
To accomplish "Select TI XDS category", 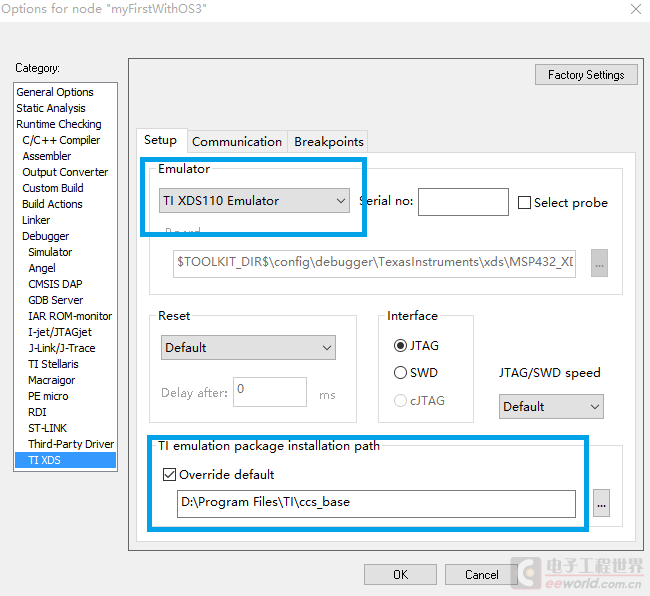I will pos(65,460).
